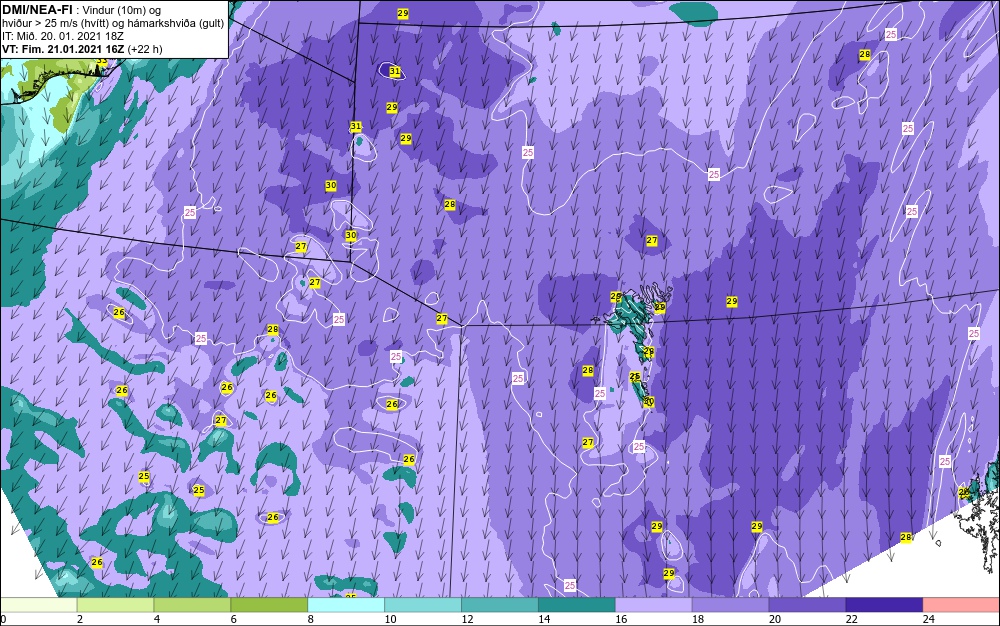1000x626 pixels.
Task: Click the legend tick label 14
Action: click(544, 619)
